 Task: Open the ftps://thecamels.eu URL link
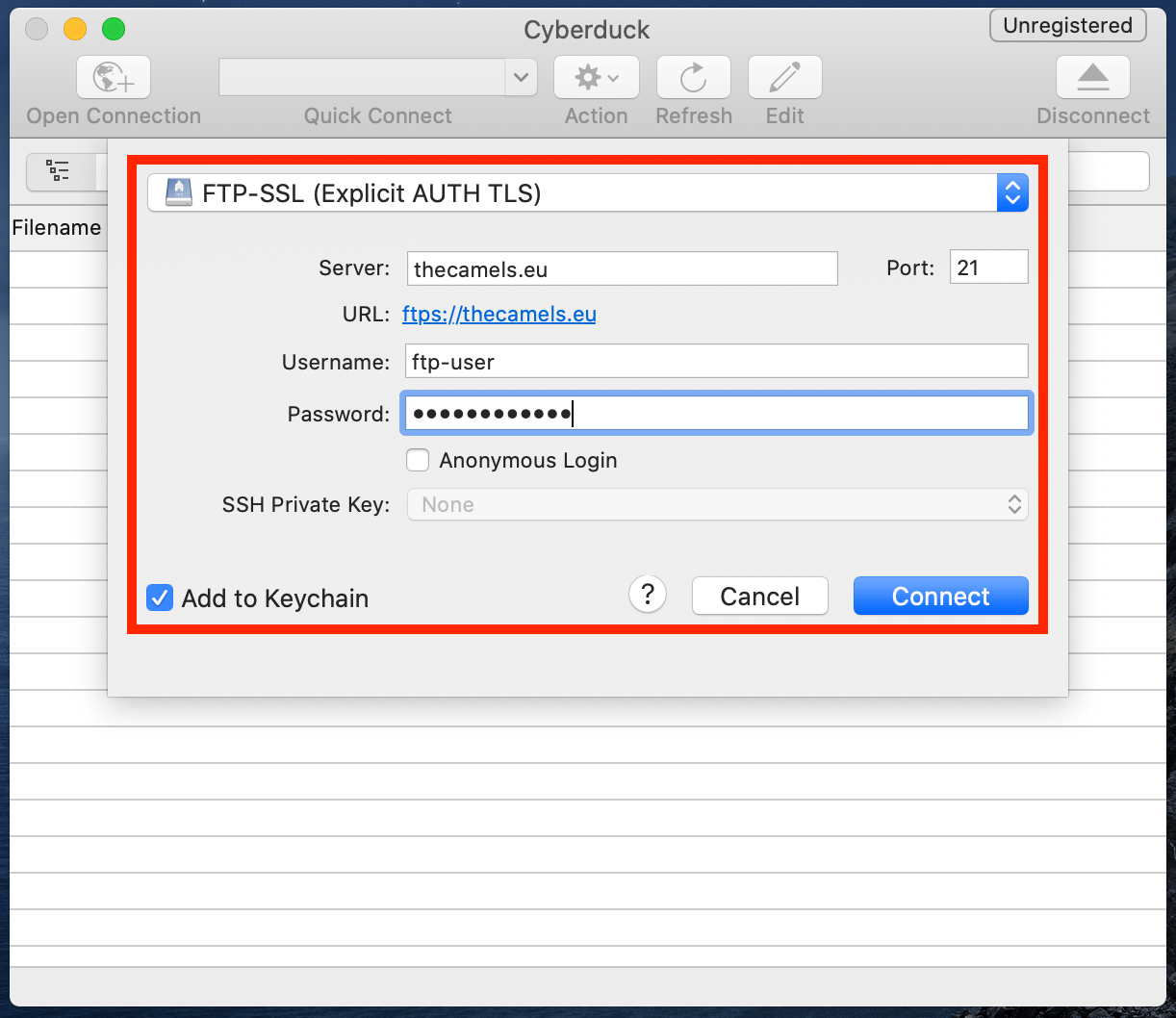coord(499,315)
